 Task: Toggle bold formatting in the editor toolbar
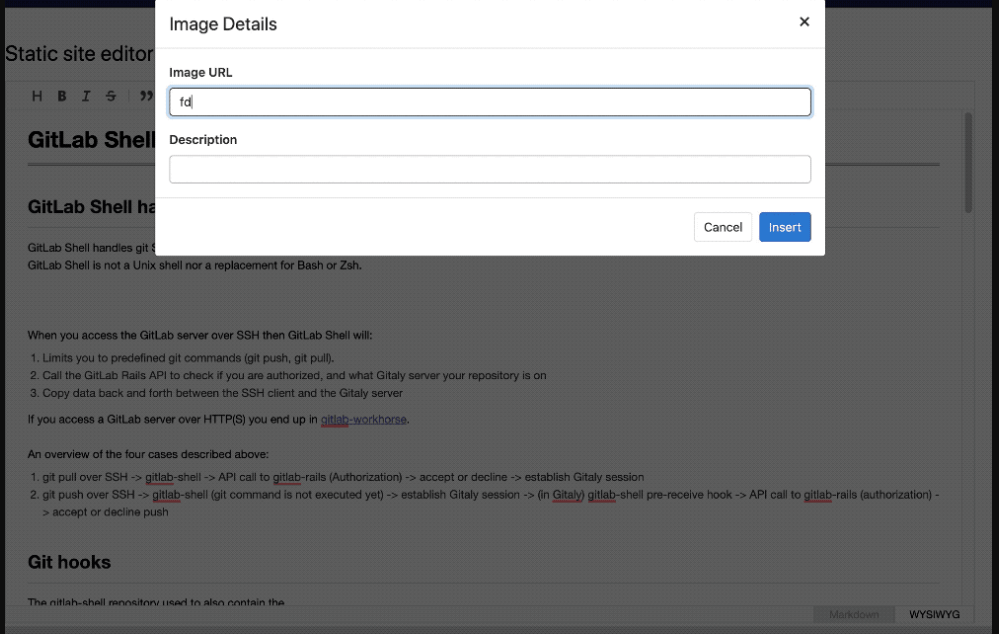[x=62, y=96]
